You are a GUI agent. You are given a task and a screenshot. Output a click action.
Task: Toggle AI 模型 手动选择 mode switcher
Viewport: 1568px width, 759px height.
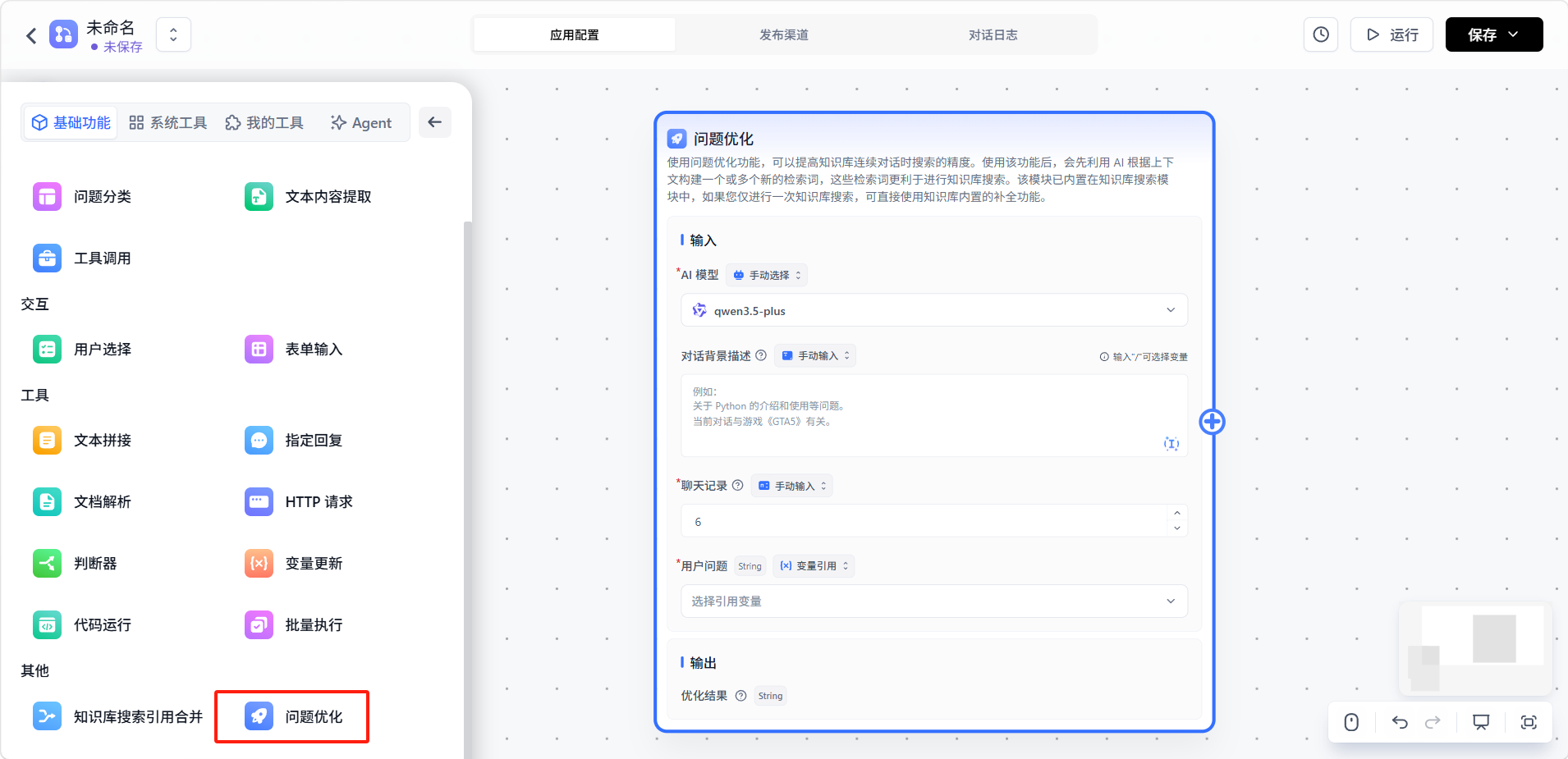pyautogui.click(x=767, y=276)
